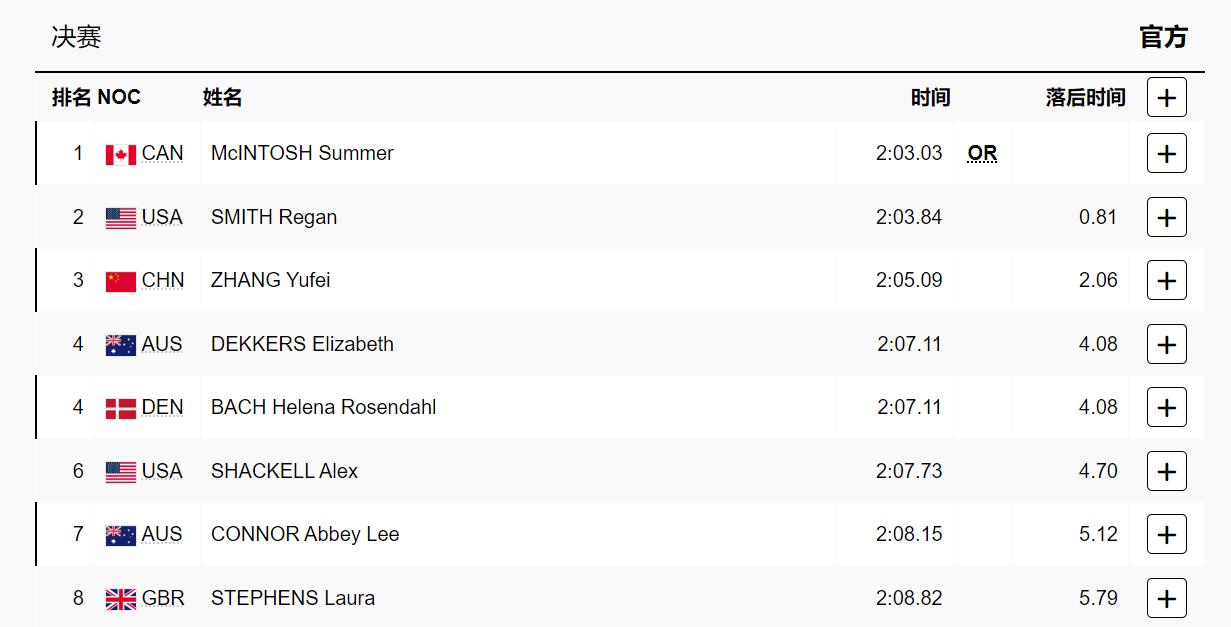1231x627 pixels.
Task: Click the Canada flag icon
Action: point(121,154)
